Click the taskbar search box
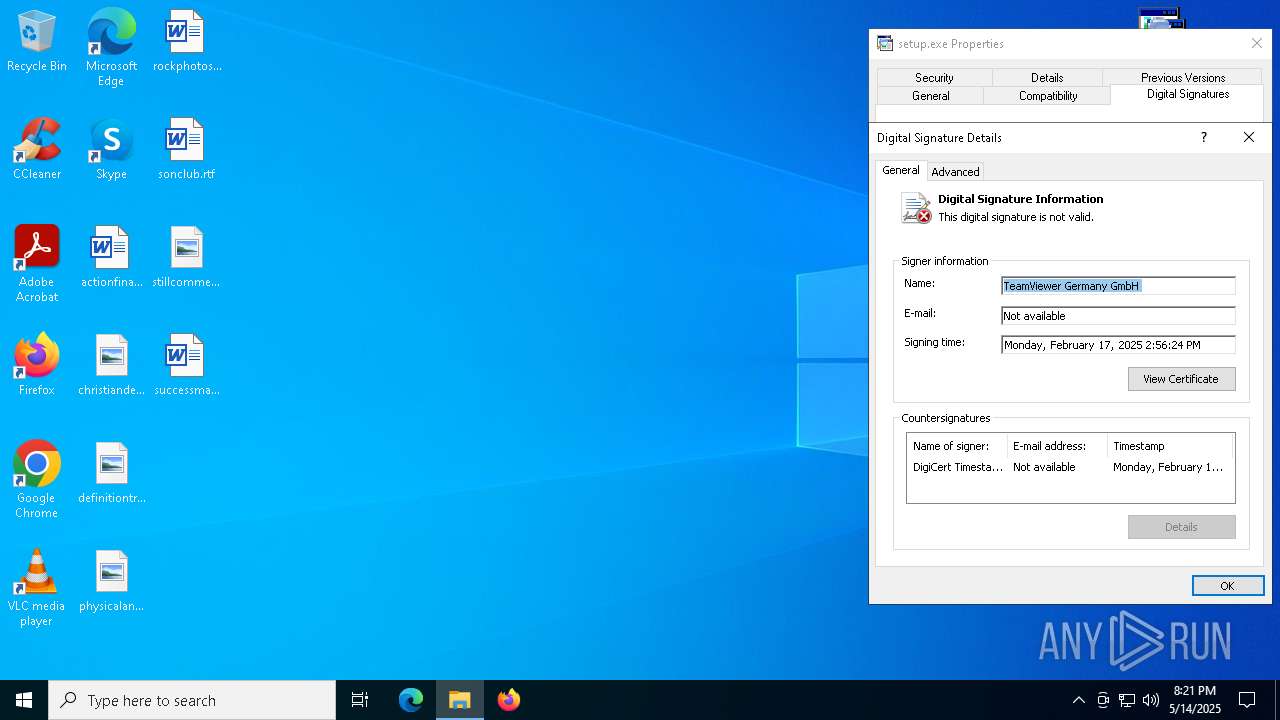The height and width of the screenshot is (720, 1280). click(x=192, y=700)
